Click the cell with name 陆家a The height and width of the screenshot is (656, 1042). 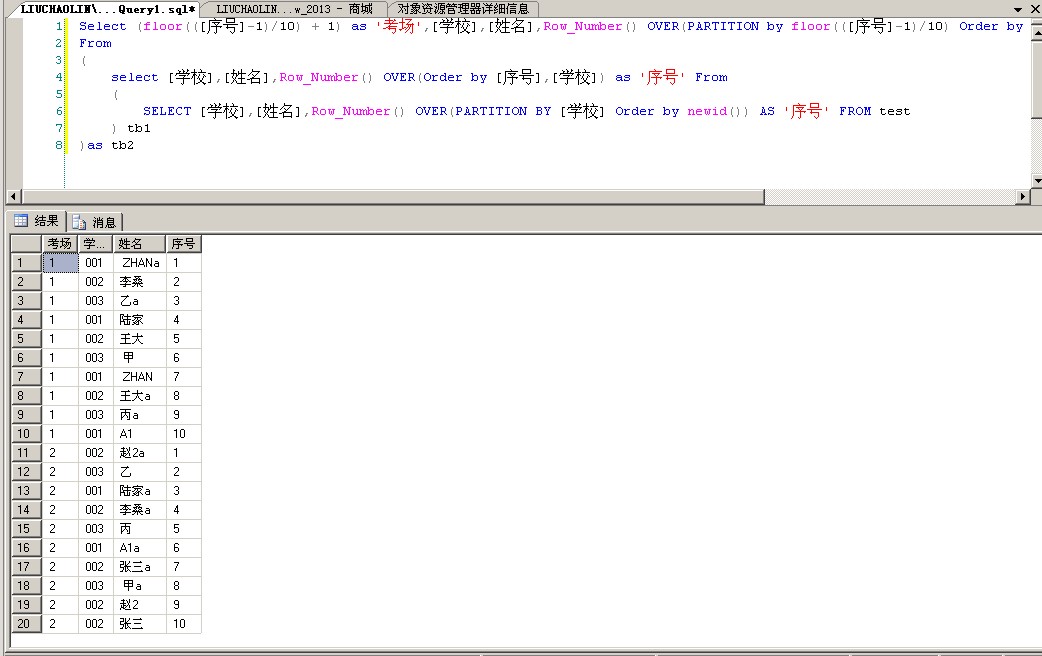pos(140,491)
